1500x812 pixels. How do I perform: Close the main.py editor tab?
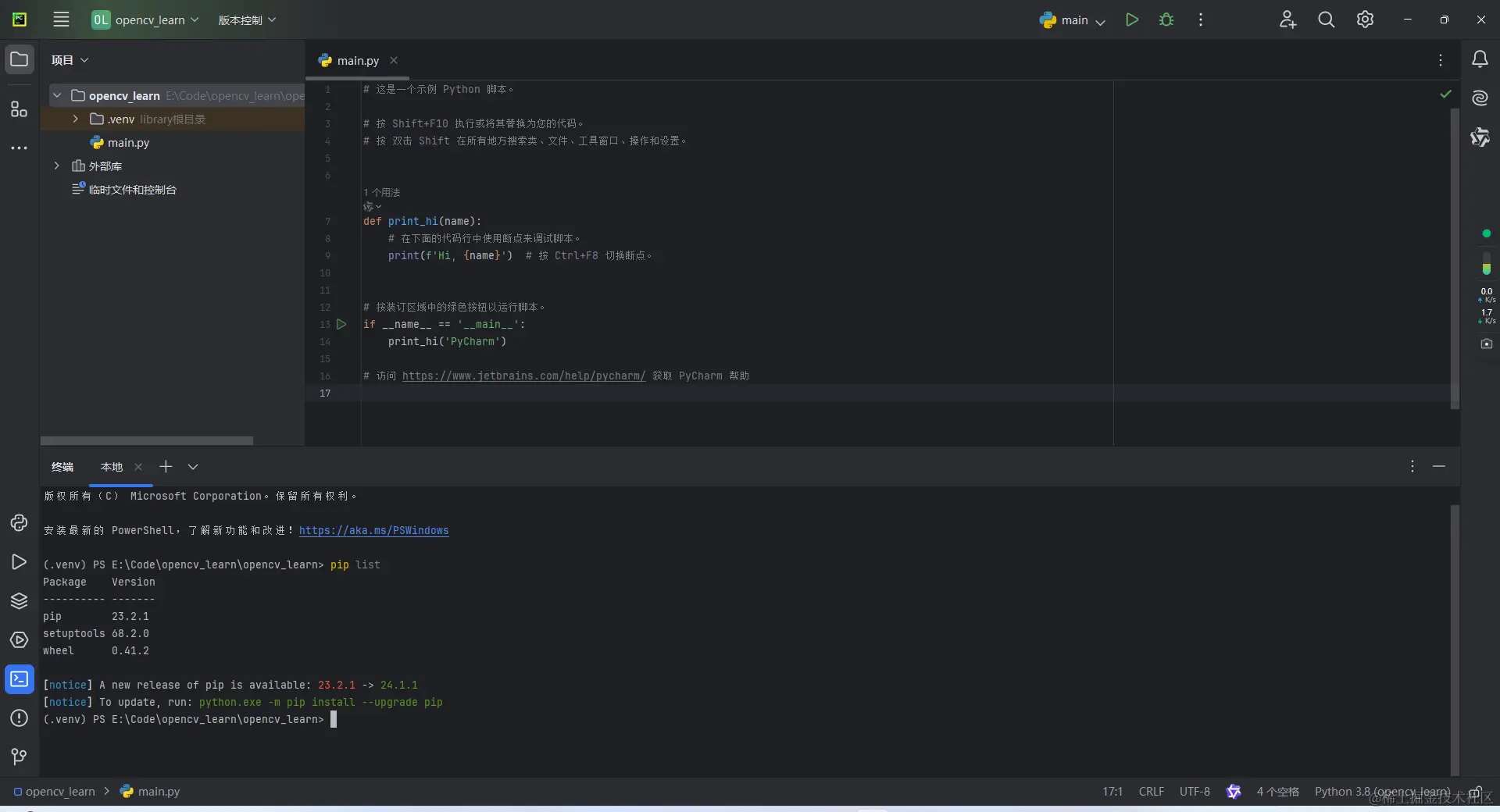pos(394,60)
